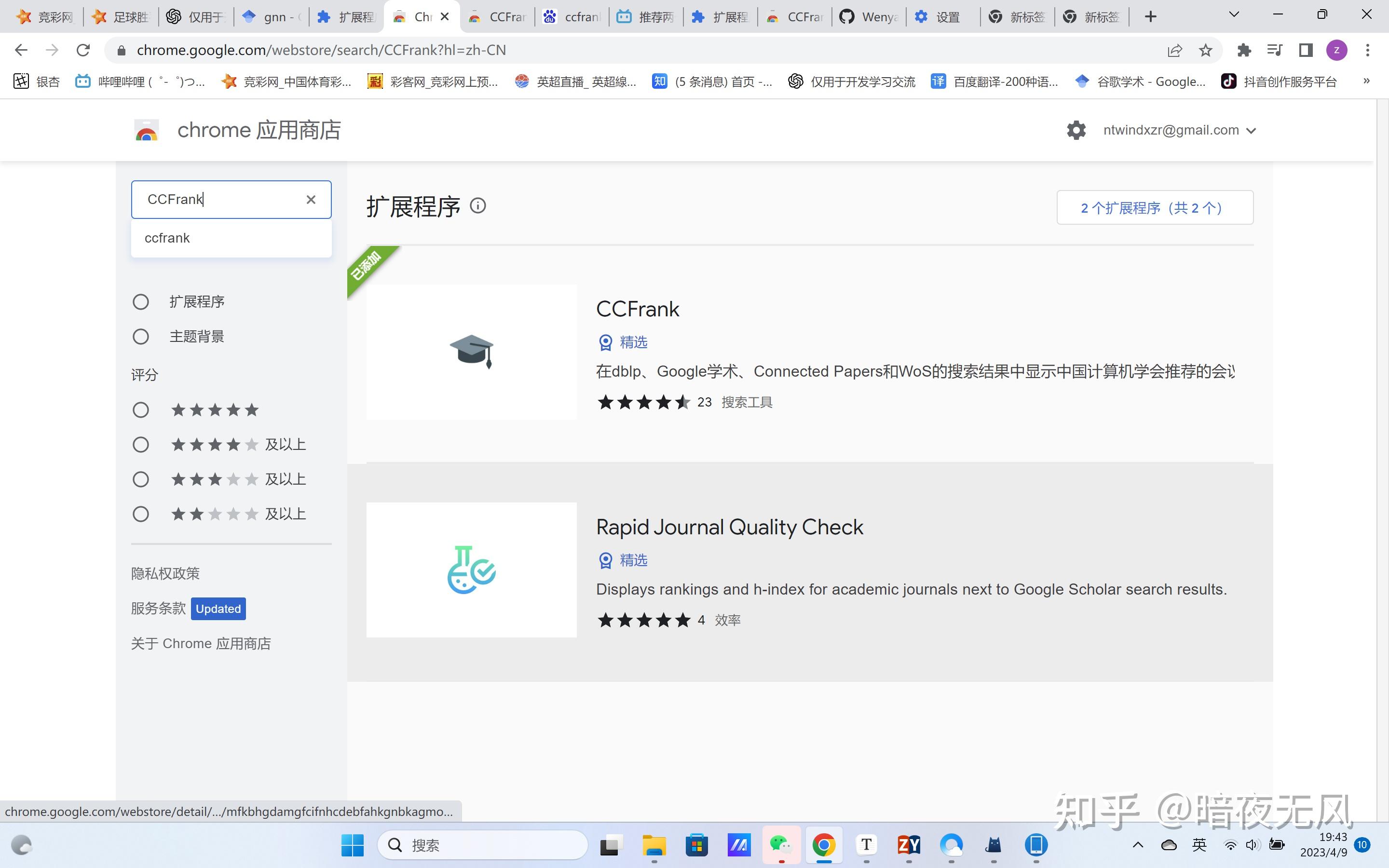Click the Windows taskbar search box
1389x868 pixels.
483,845
